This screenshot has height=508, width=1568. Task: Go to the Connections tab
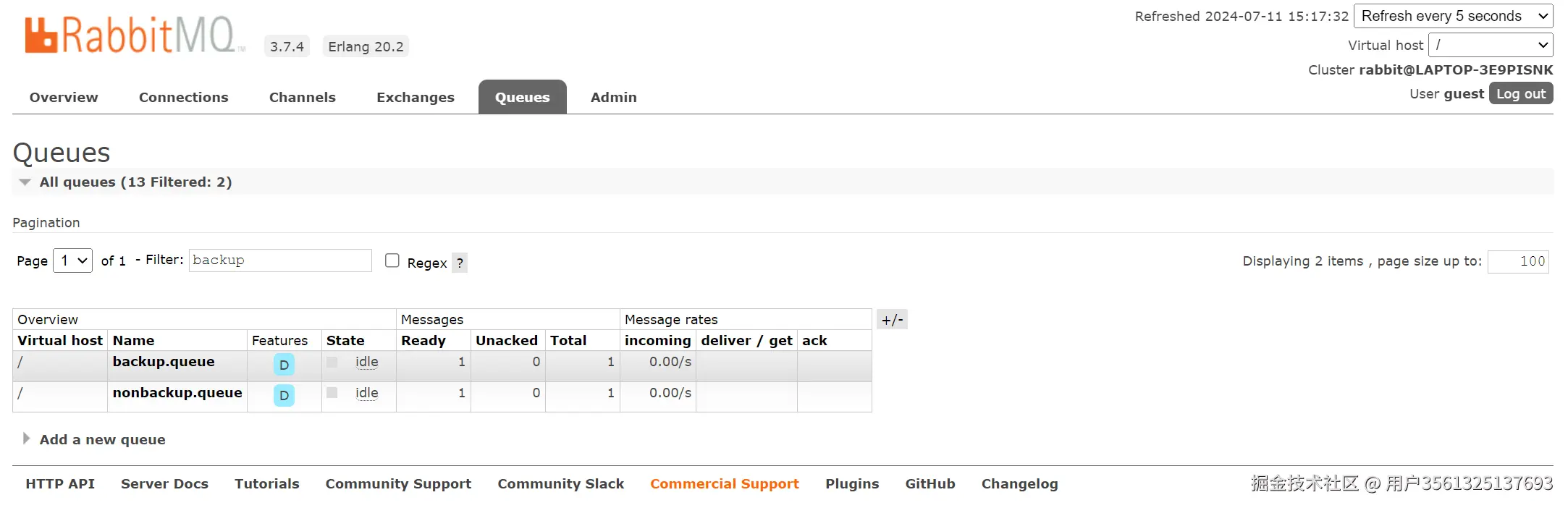click(183, 97)
